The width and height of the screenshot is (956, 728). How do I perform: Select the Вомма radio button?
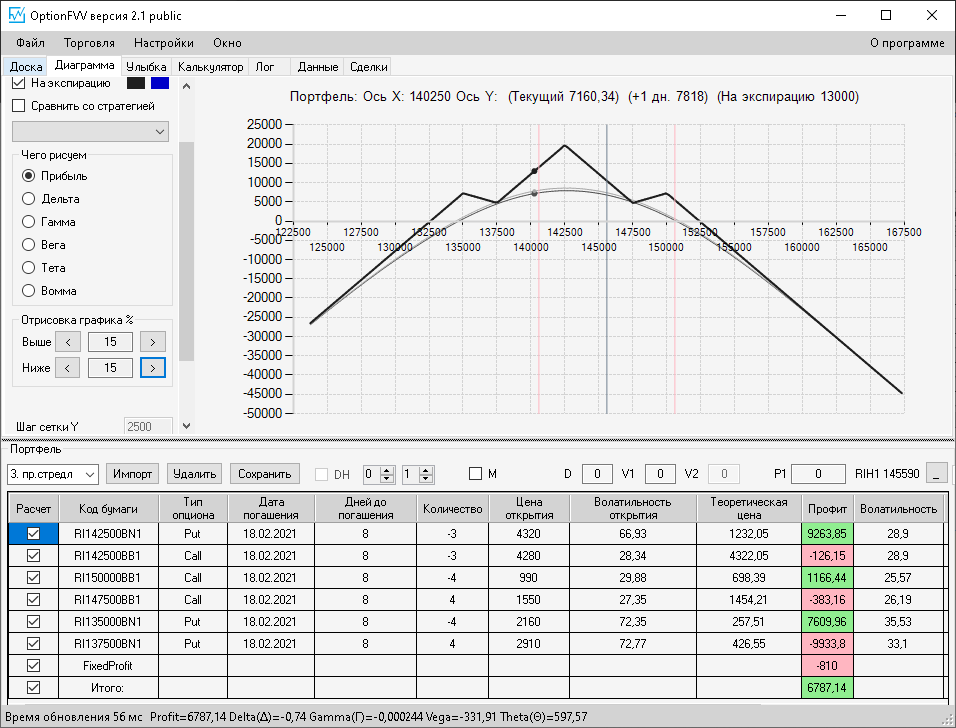tap(28, 291)
